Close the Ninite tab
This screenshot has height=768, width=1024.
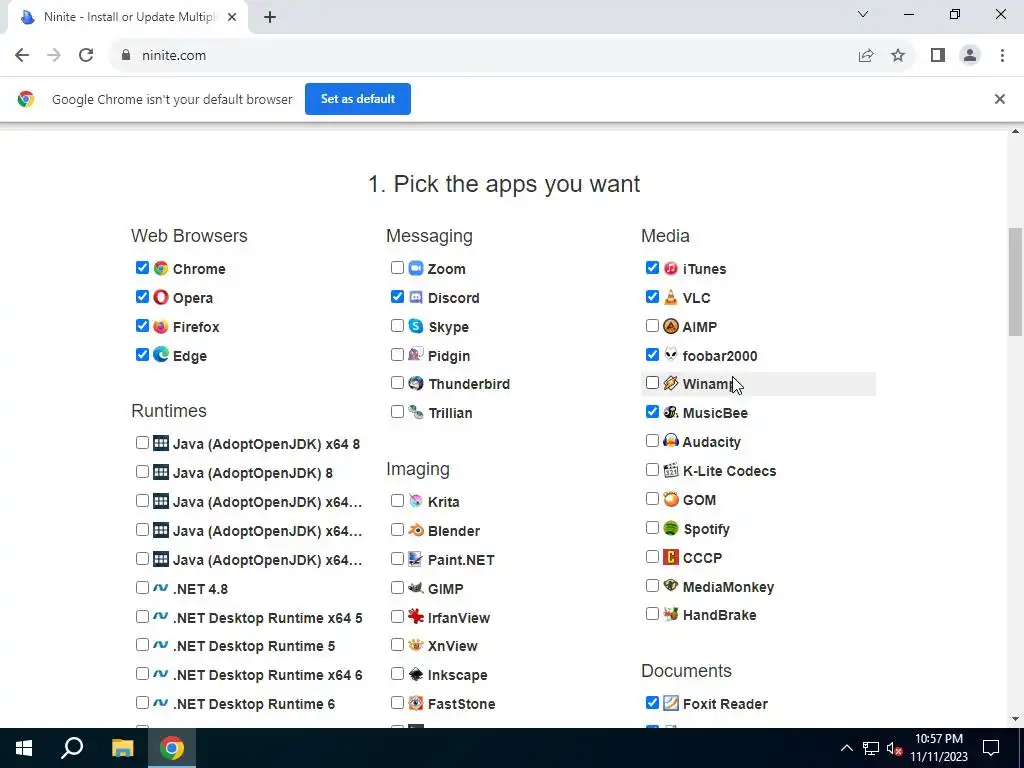tap(232, 18)
